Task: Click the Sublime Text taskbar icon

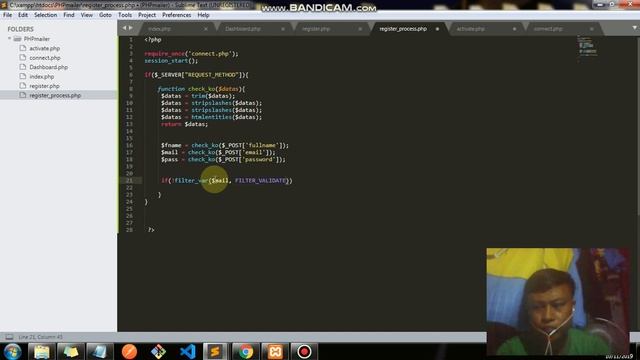Action: point(216,351)
